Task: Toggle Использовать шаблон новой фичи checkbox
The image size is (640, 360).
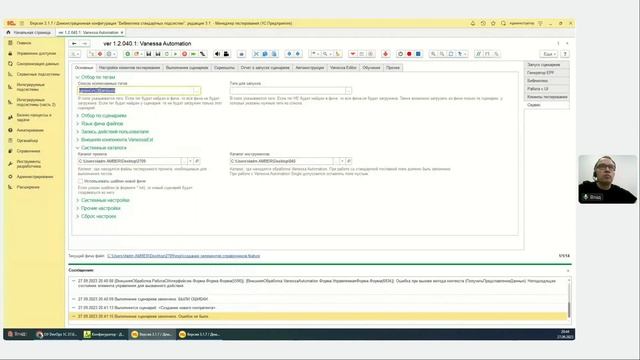Action: 80,181
